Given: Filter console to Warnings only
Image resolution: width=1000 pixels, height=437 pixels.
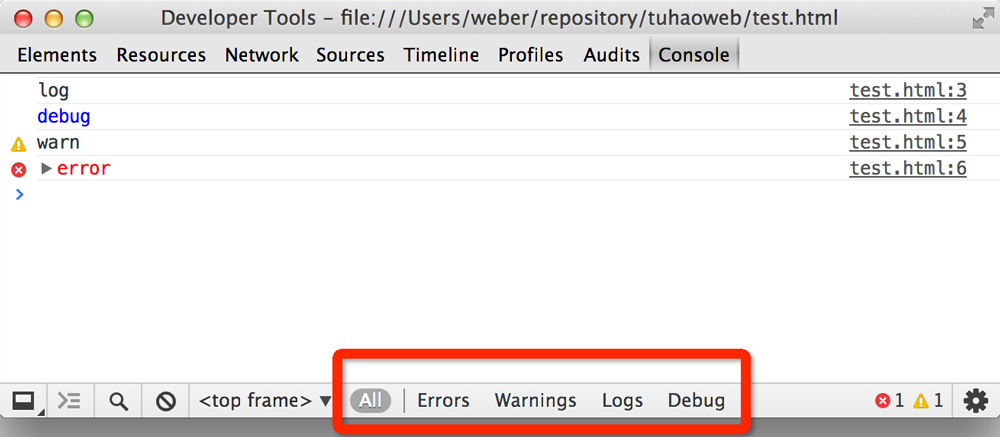Looking at the screenshot, I should pyautogui.click(x=535, y=401).
